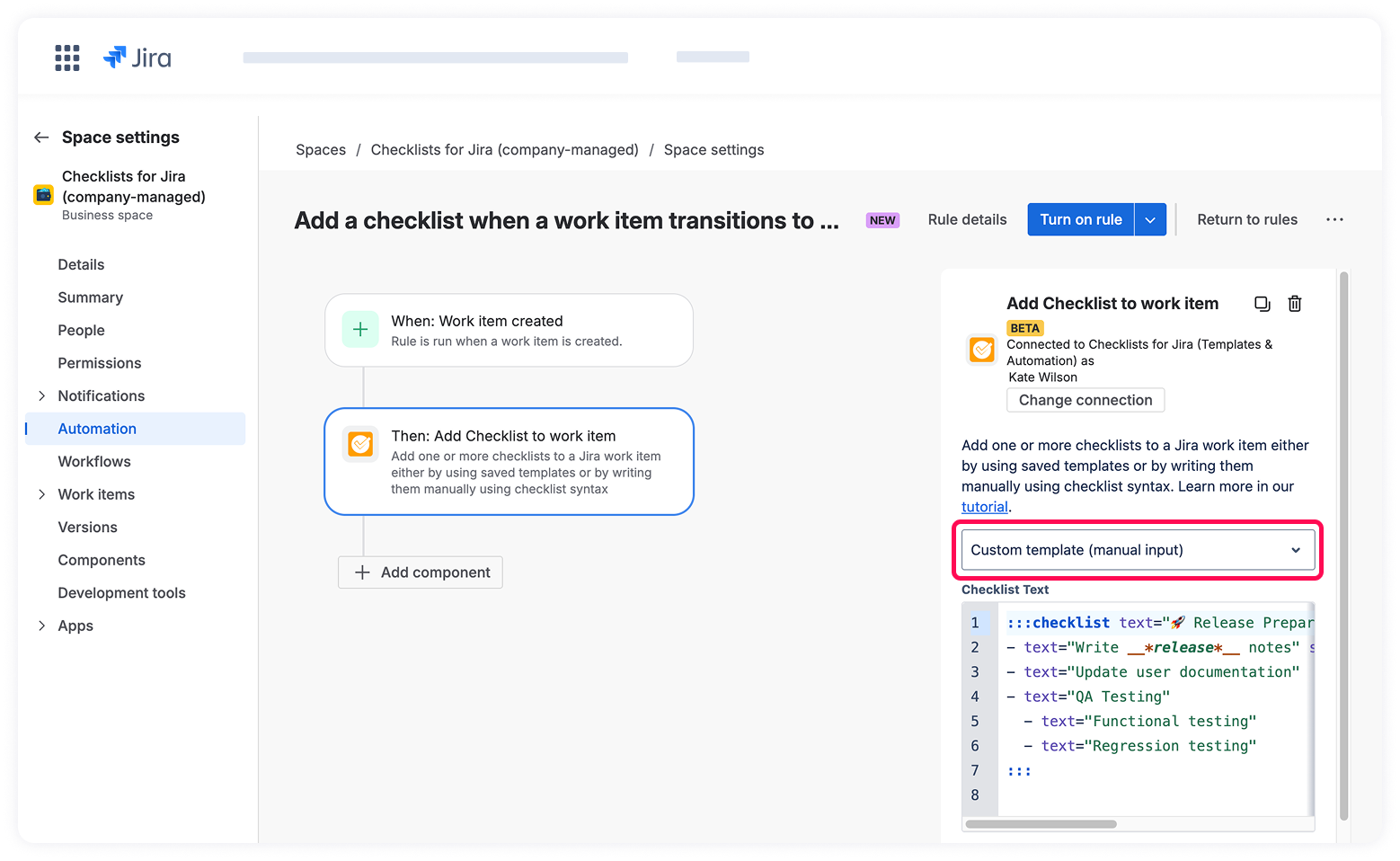Expand the Work items section
The width and height of the screenshot is (1400, 861).
pos(41,494)
